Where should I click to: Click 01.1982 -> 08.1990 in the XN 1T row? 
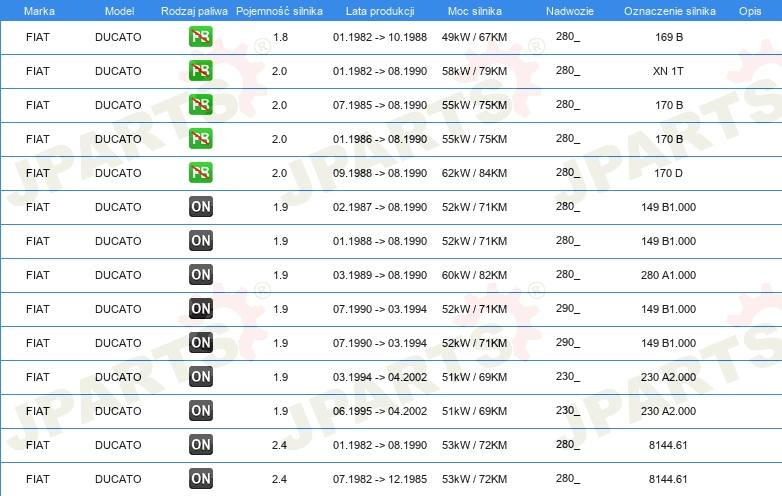coord(380,71)
